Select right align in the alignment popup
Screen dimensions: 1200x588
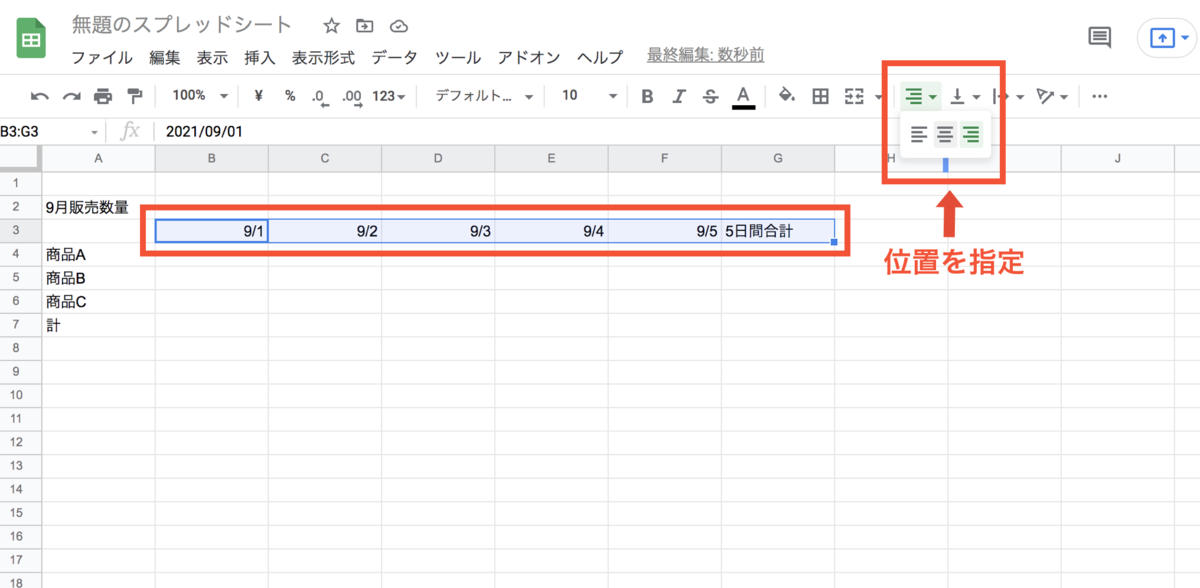[x=970, y=134]
